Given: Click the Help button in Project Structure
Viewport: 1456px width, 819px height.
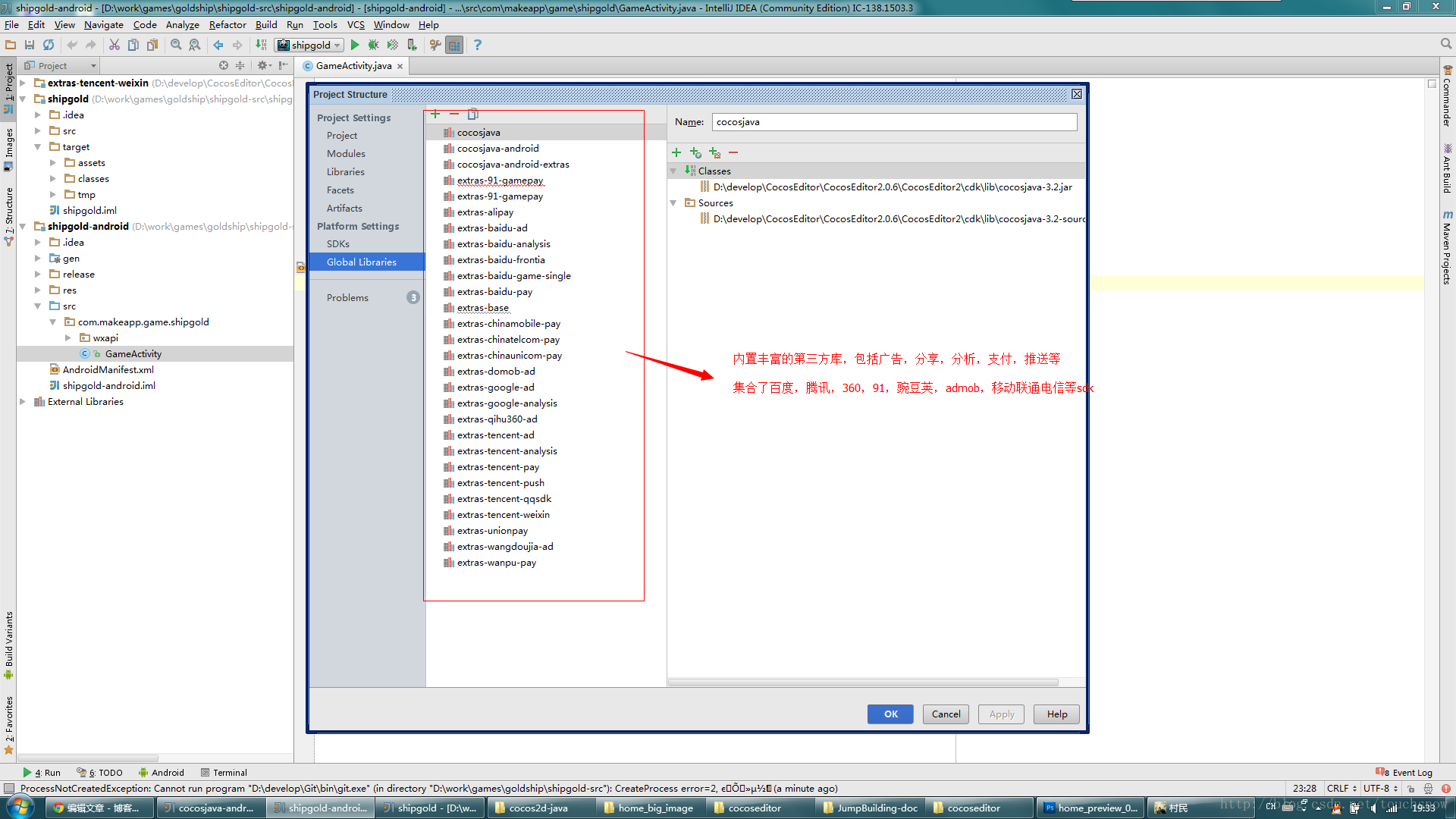Looking at the screenshot, I should click(1056, 714).
